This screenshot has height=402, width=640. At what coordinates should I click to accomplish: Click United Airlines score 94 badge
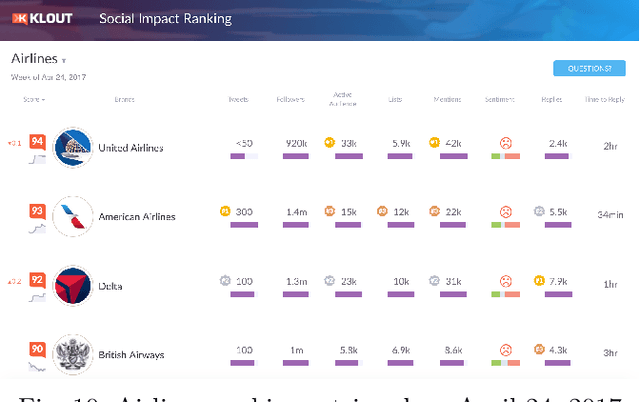click(37, 142)
